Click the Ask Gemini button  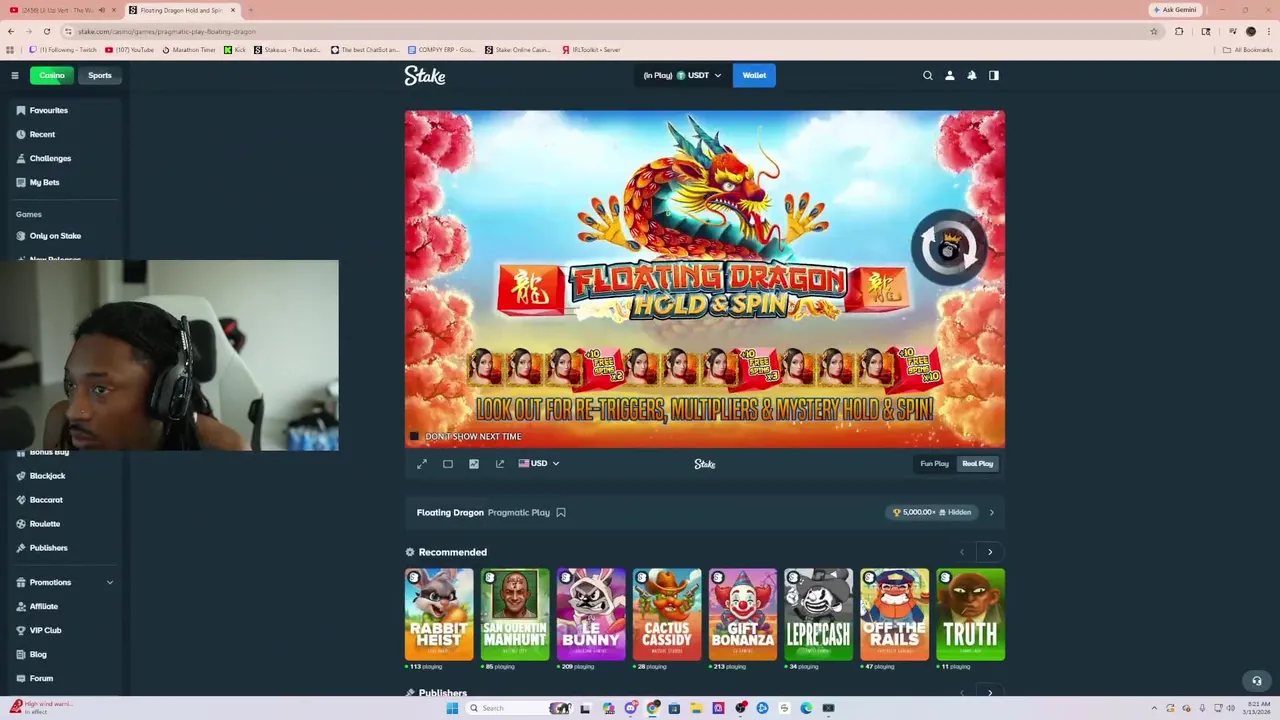(1175, 10)
